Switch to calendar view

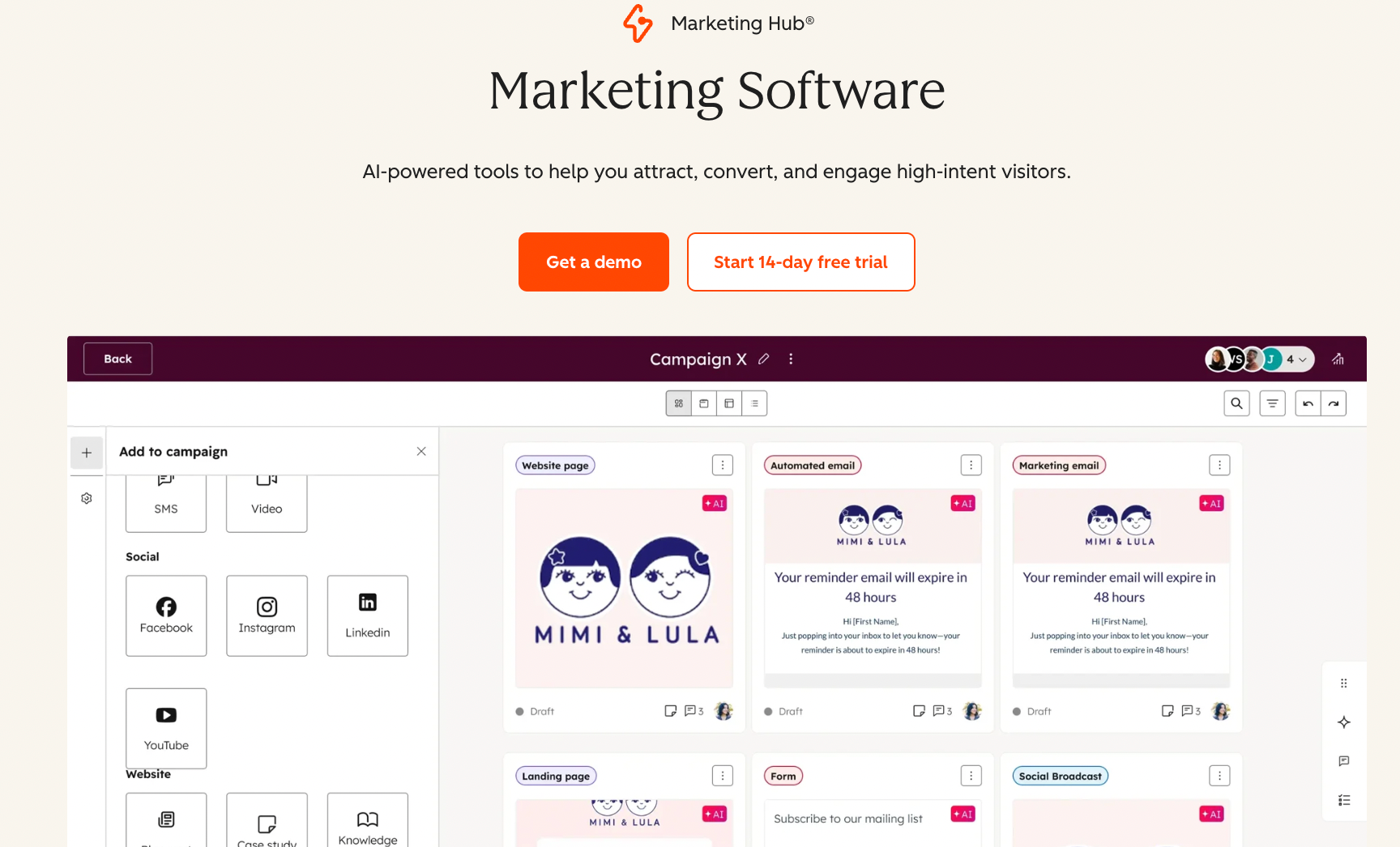(704, 403)
